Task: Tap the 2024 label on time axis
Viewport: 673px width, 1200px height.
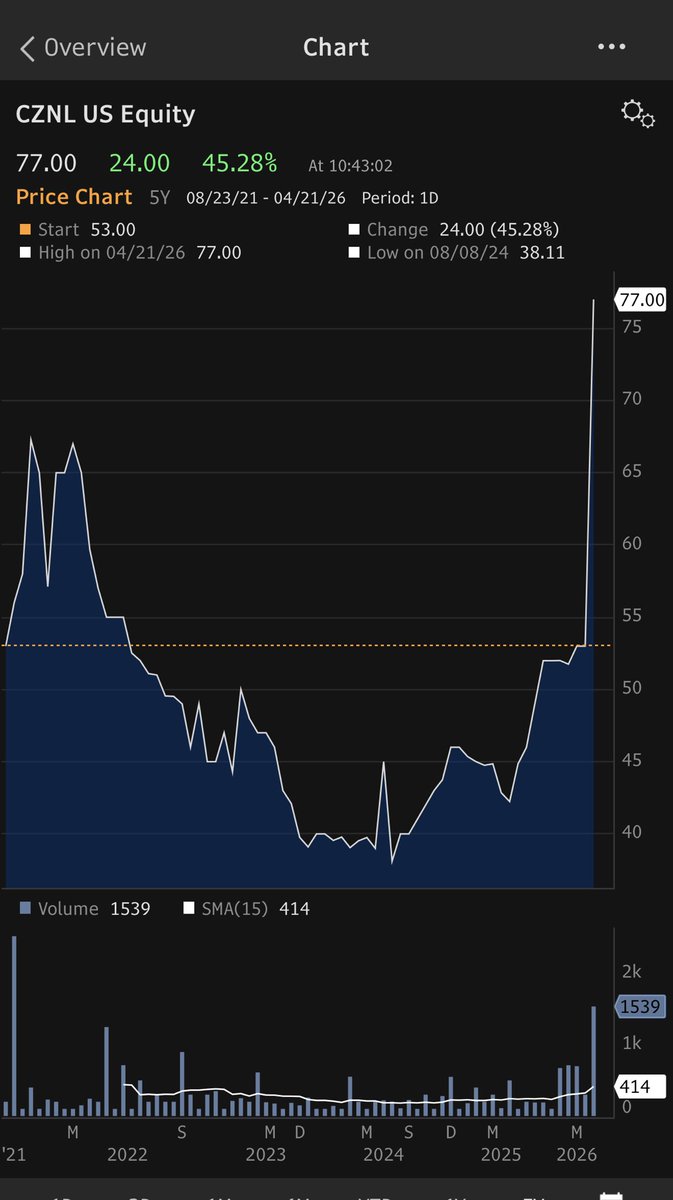Action: [x=383, y=1155]
